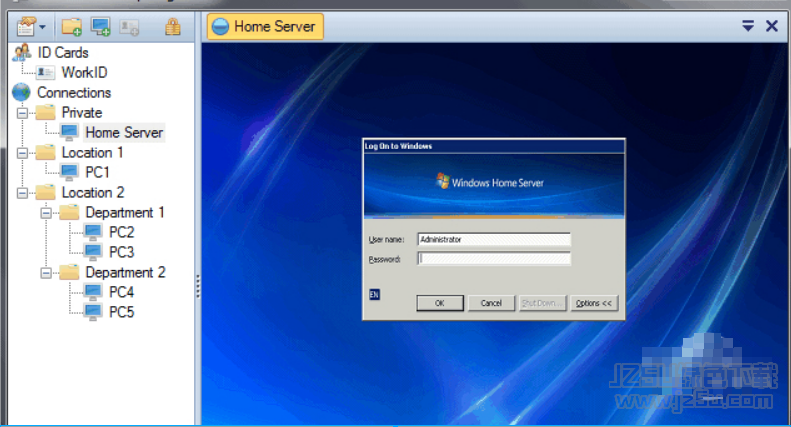This screenshot has height=427, width=791.
Task: Click the EN language indicator
Action: 374,294
